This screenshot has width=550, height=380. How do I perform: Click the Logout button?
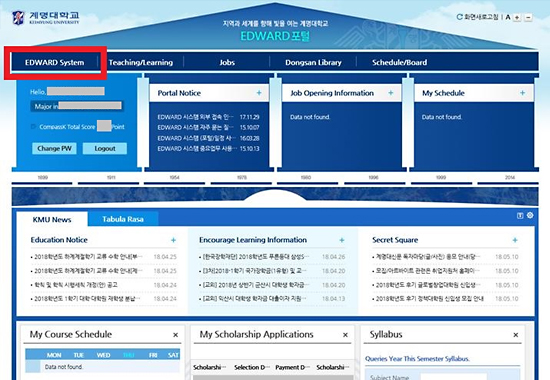(105, 148)
